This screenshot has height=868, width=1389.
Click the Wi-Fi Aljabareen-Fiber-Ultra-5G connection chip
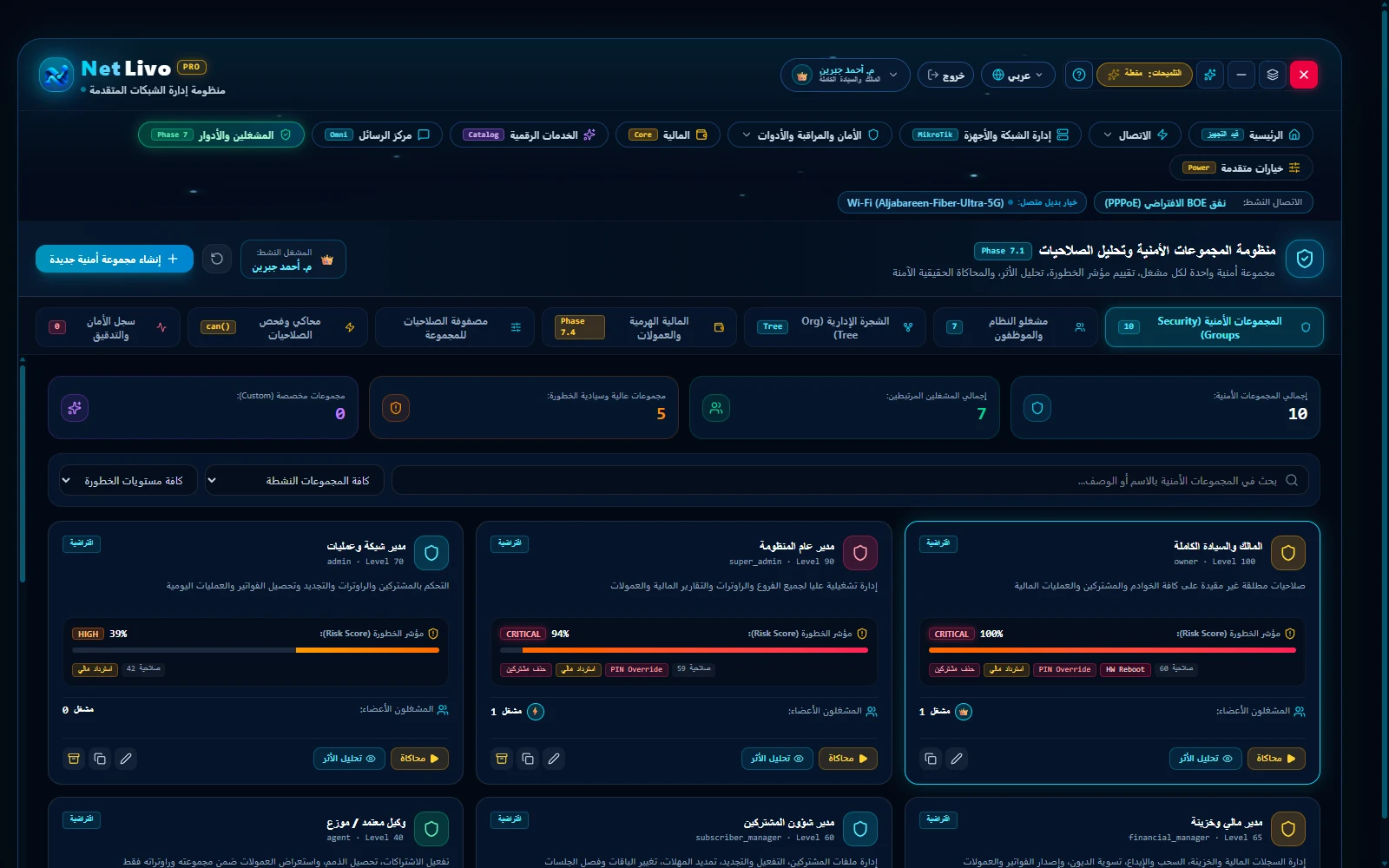click(963, 202)
